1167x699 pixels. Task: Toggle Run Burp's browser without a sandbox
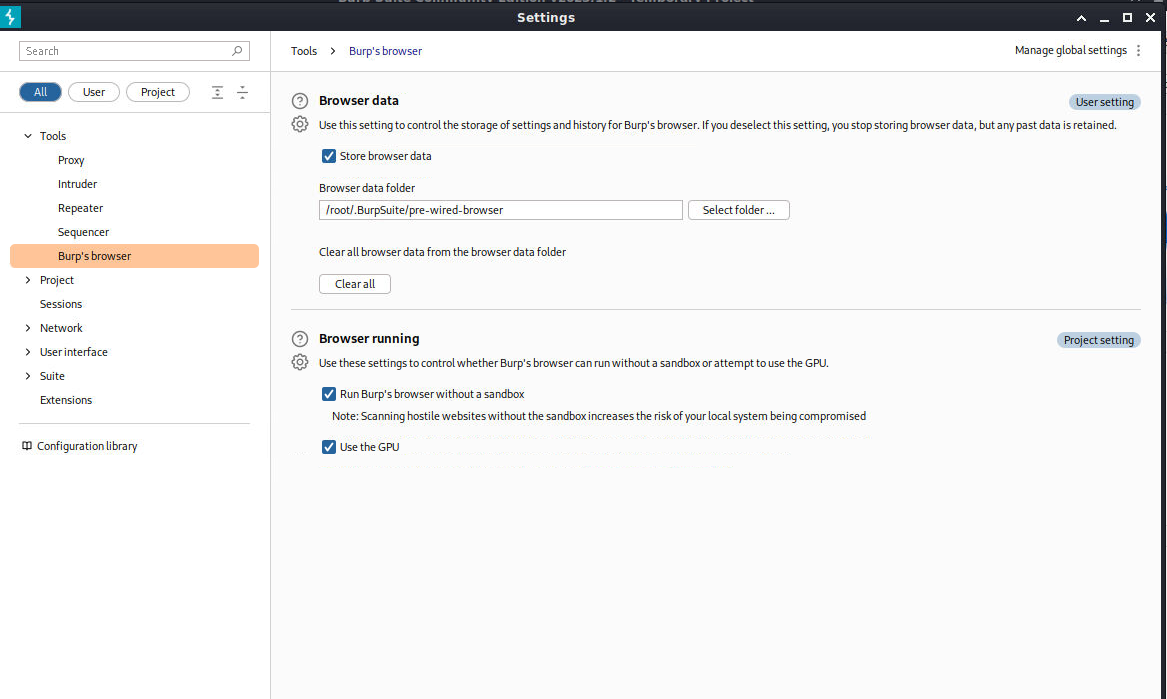(x=328, y=394)
